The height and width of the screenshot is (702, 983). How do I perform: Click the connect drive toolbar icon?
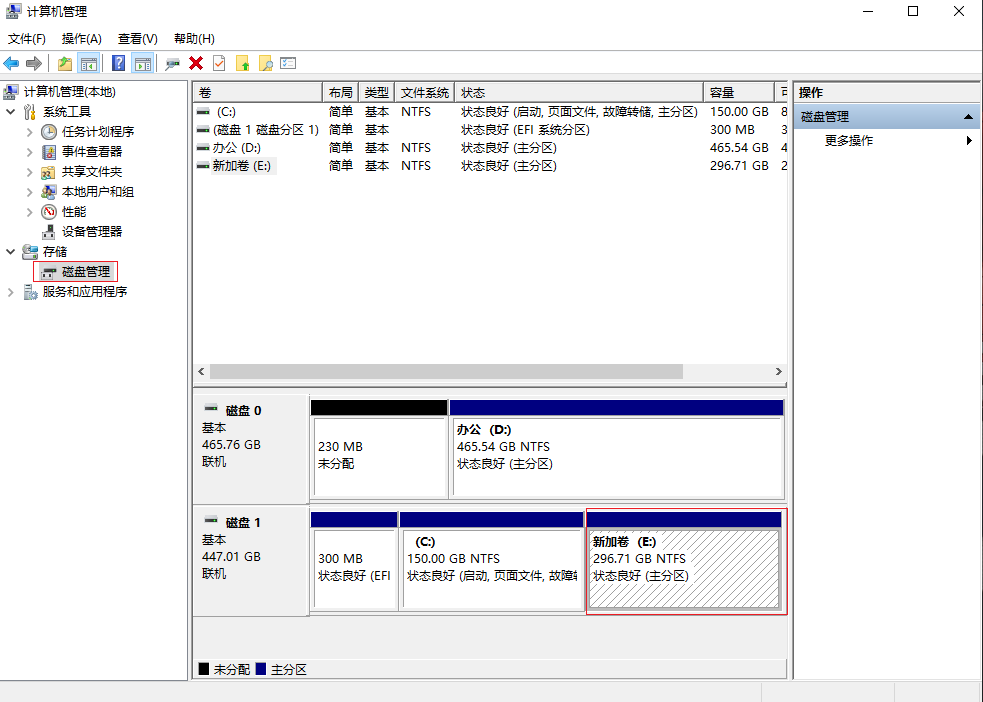tap(173, 64)
